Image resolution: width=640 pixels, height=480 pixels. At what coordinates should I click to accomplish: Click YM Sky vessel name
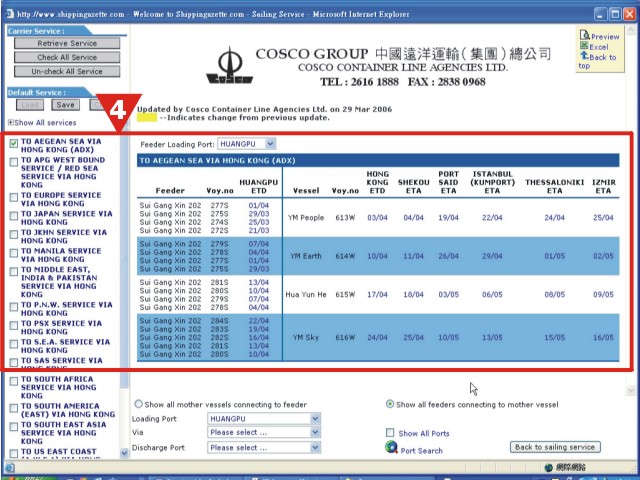click(x=306, y=338)
